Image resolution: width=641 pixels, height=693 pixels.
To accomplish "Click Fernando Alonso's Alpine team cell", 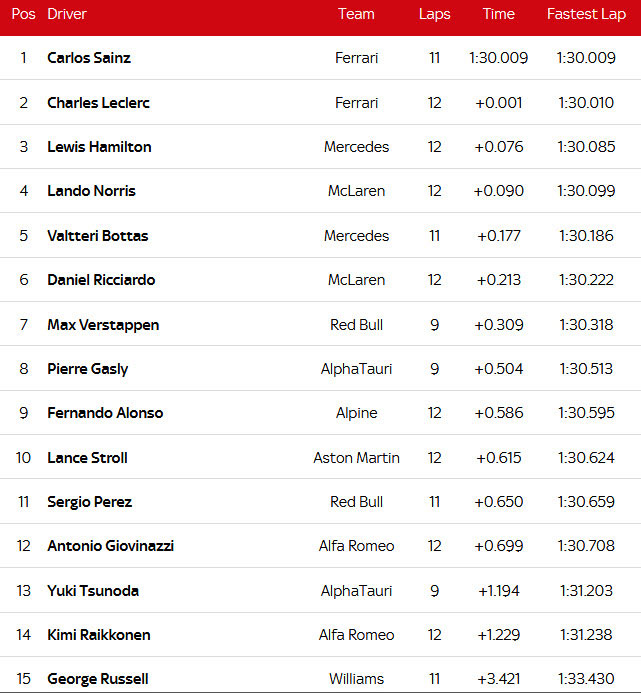I will tap(356, 413).
